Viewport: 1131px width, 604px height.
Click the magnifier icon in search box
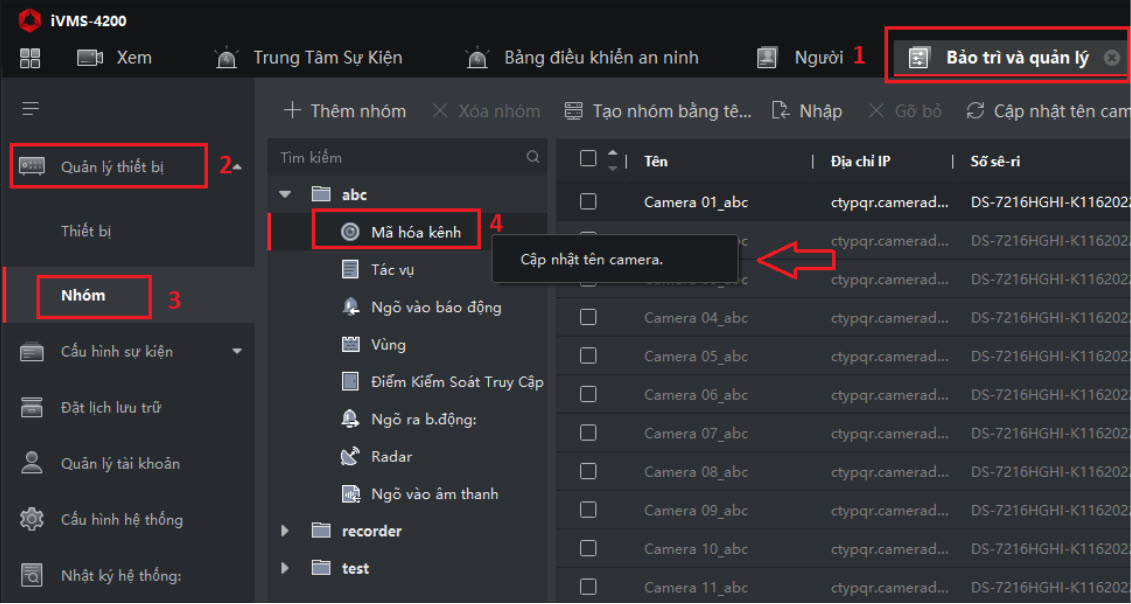533,157
